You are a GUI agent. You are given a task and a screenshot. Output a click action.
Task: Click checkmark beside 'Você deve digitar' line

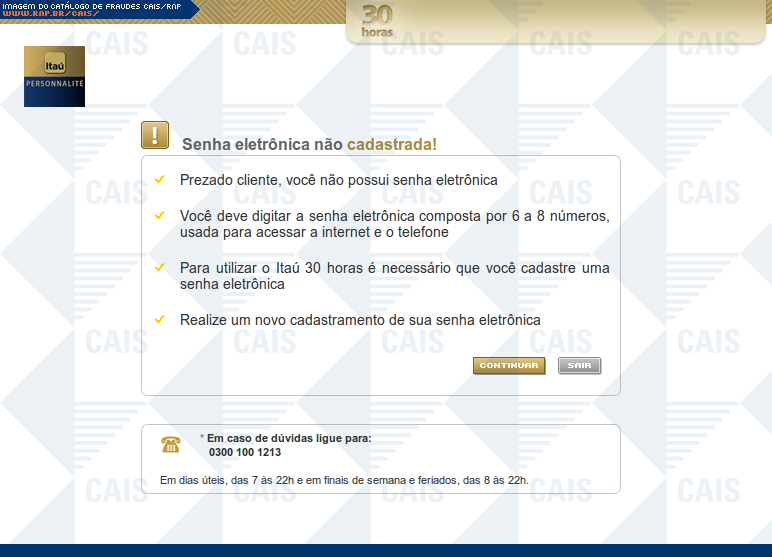(159, 216)
